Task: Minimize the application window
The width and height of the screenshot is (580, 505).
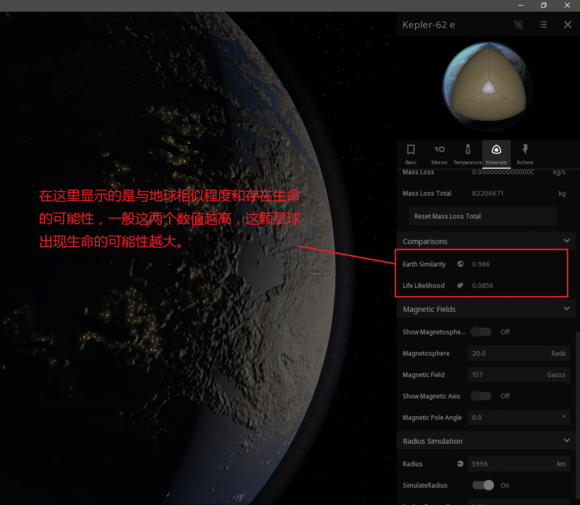Action: [521, 5]
